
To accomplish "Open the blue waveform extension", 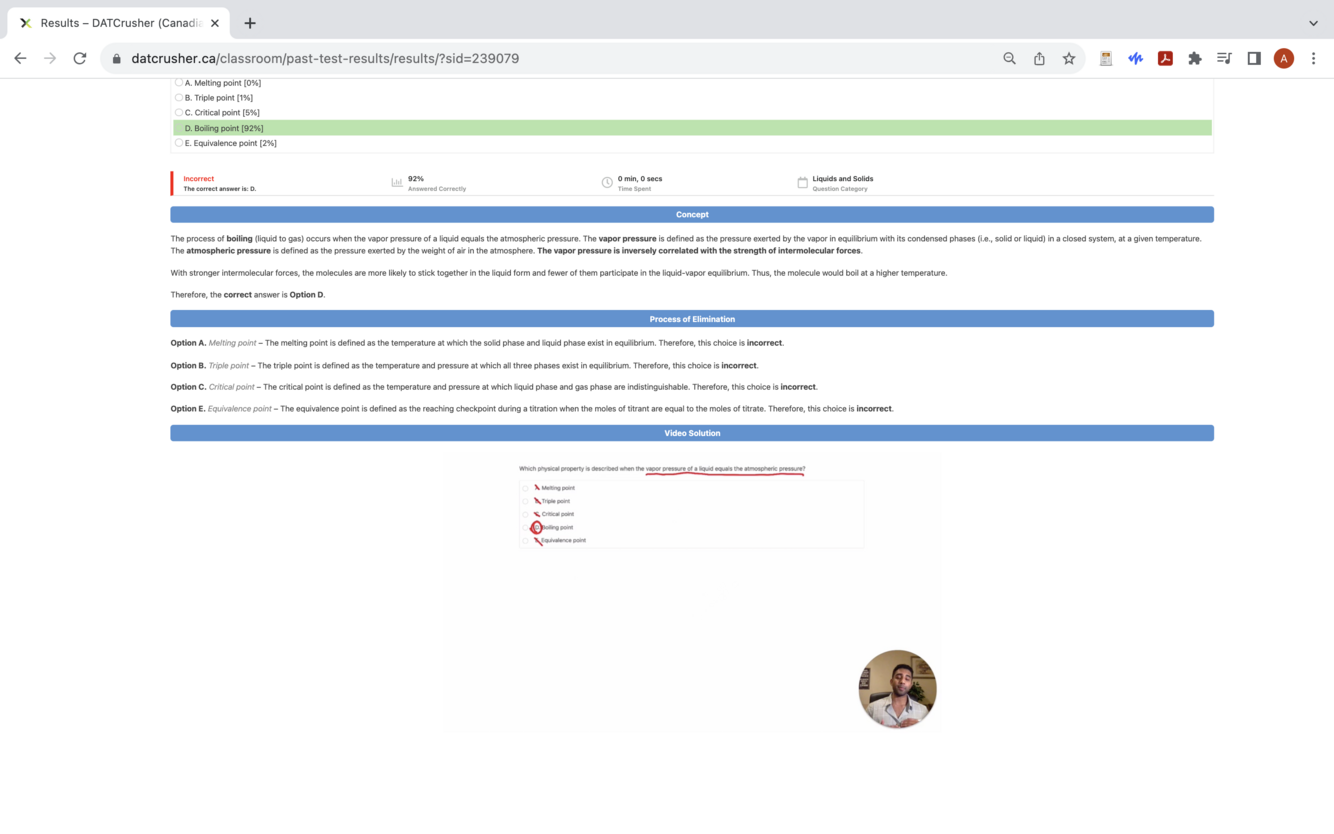I will pos(1135,58).
